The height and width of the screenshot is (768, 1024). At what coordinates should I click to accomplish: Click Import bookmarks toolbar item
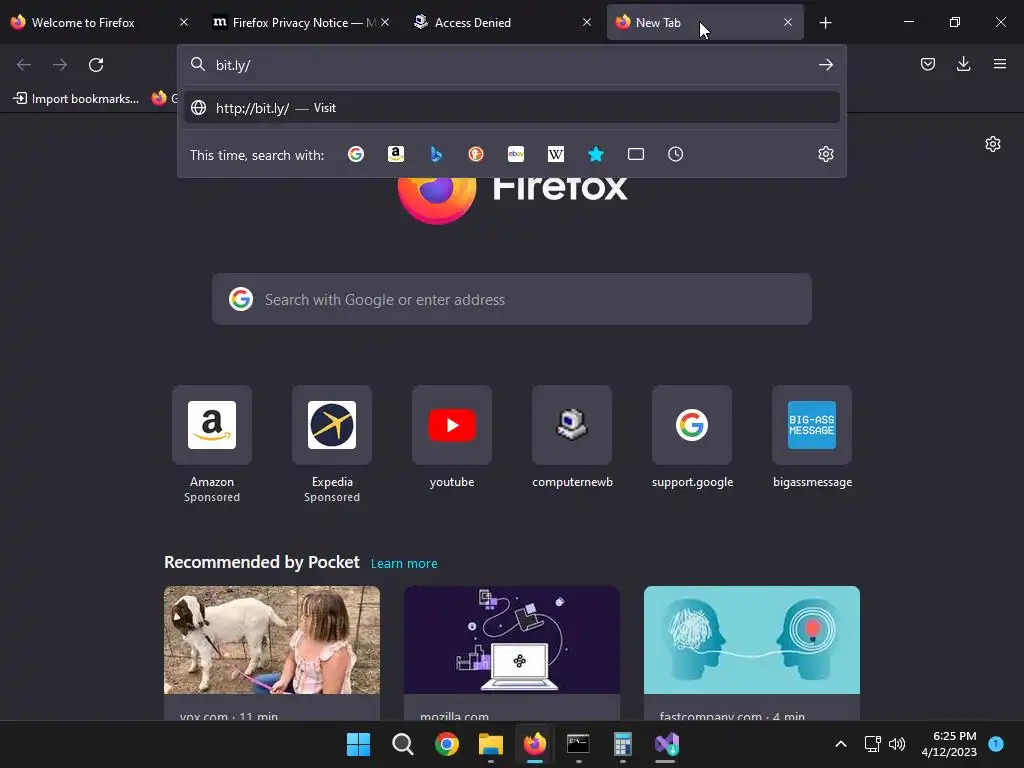(76, 99)
